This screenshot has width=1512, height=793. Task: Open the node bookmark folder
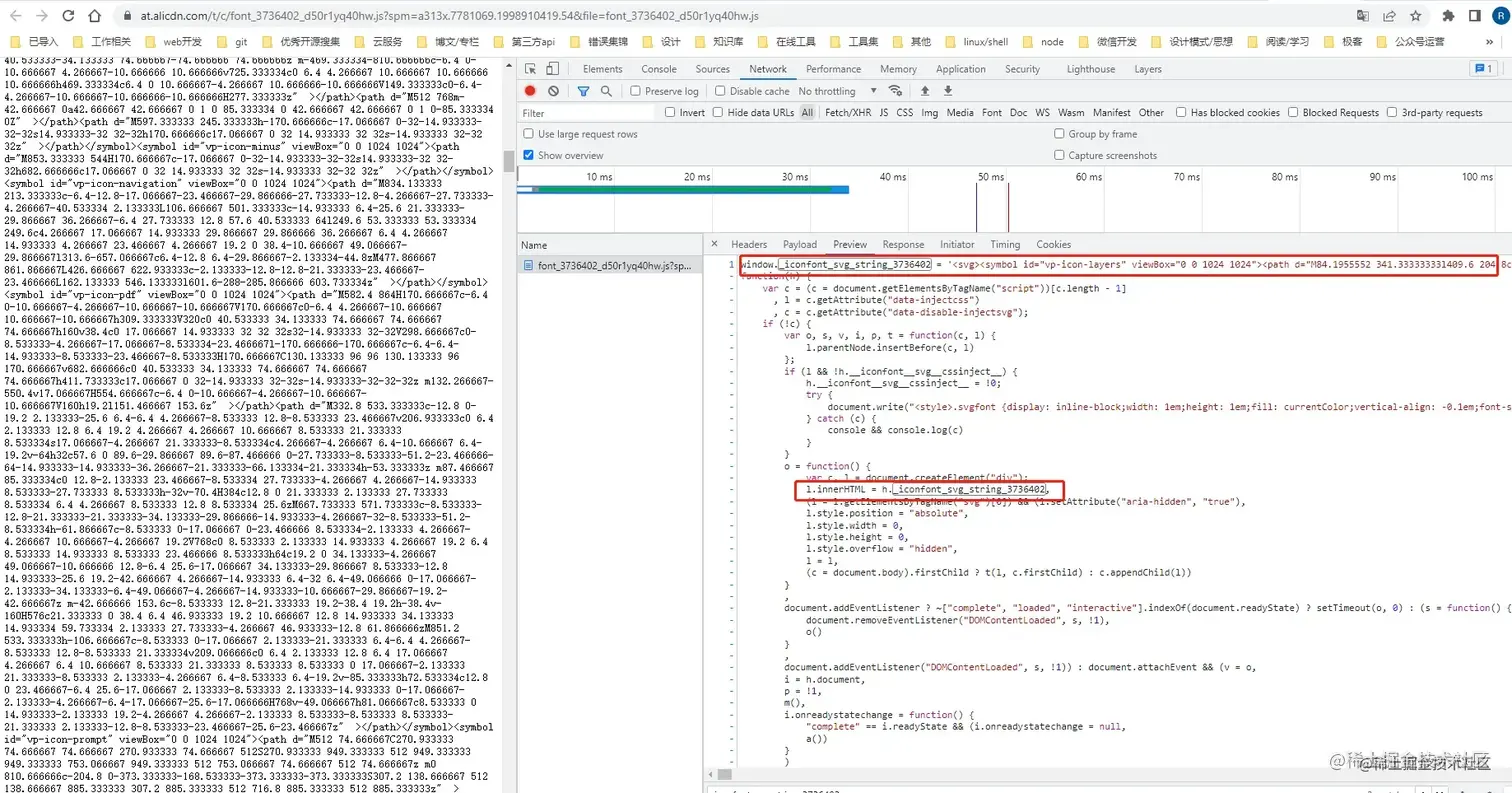tap(1042, 42)
